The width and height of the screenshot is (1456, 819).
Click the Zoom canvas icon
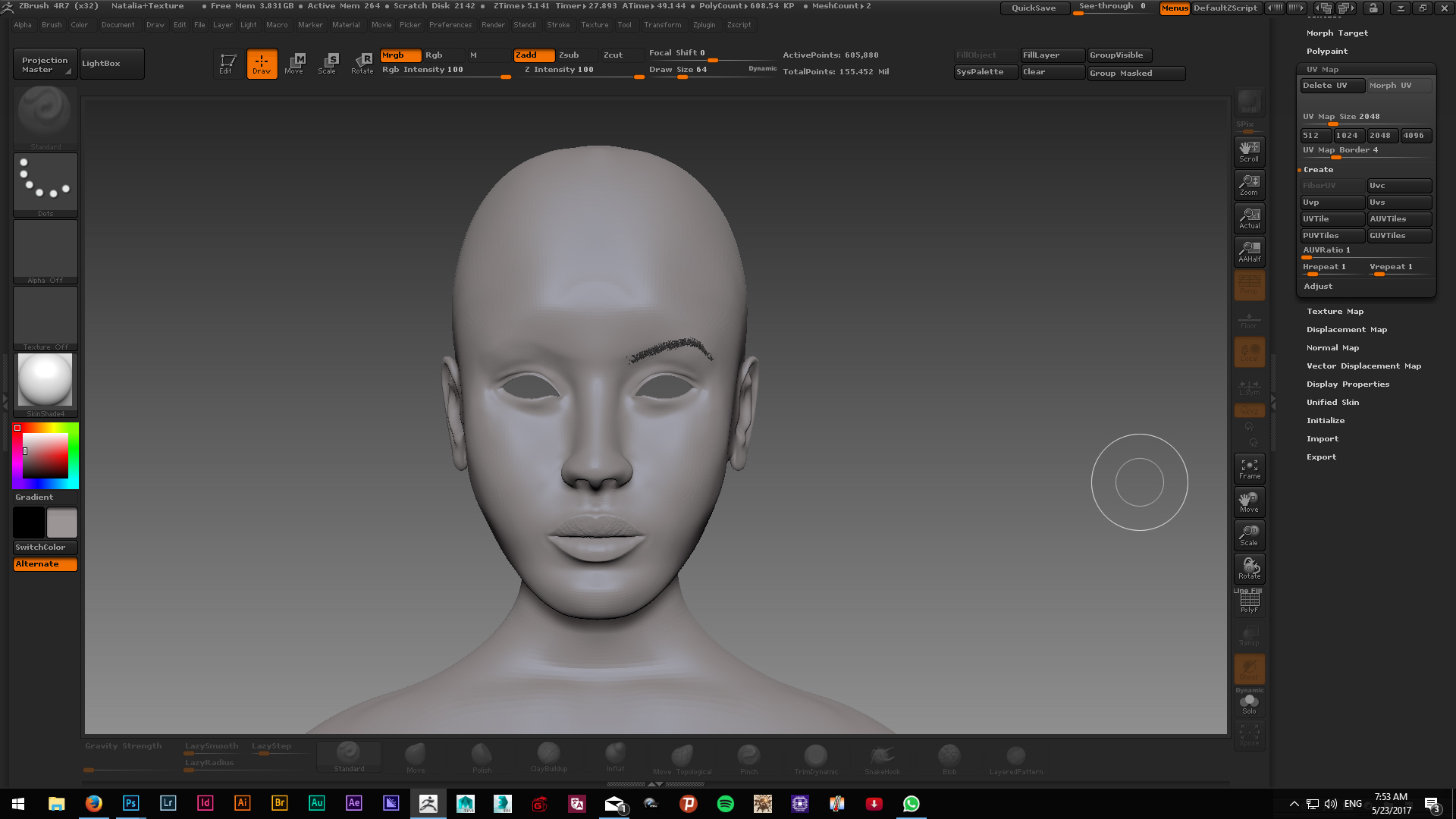click(1249, 185)
